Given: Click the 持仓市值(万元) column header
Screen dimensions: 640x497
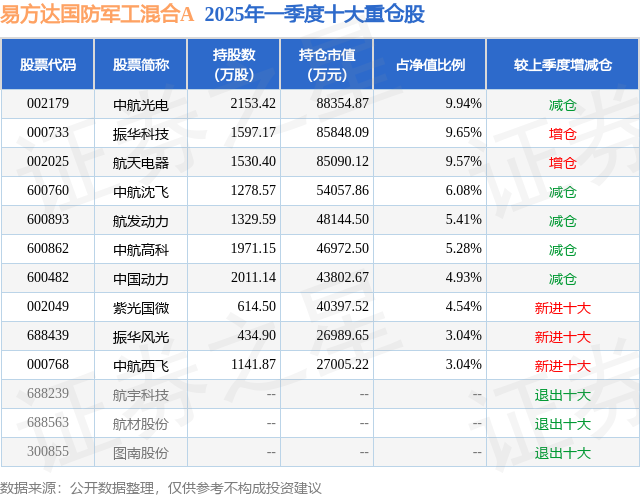Looking at the screenshot, I should [x=327, y=64].
